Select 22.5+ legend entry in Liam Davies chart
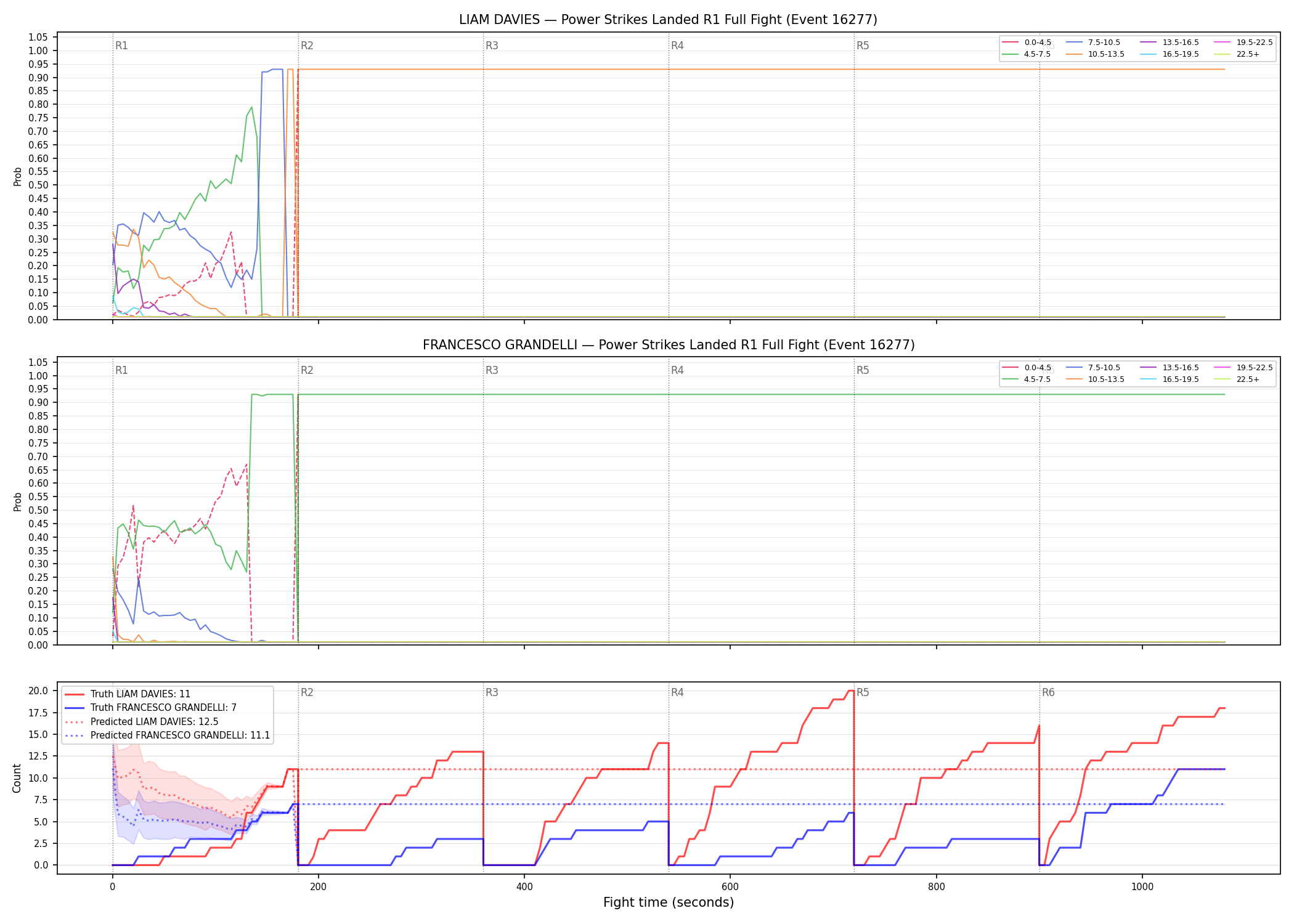 (x=1237, y=54)
